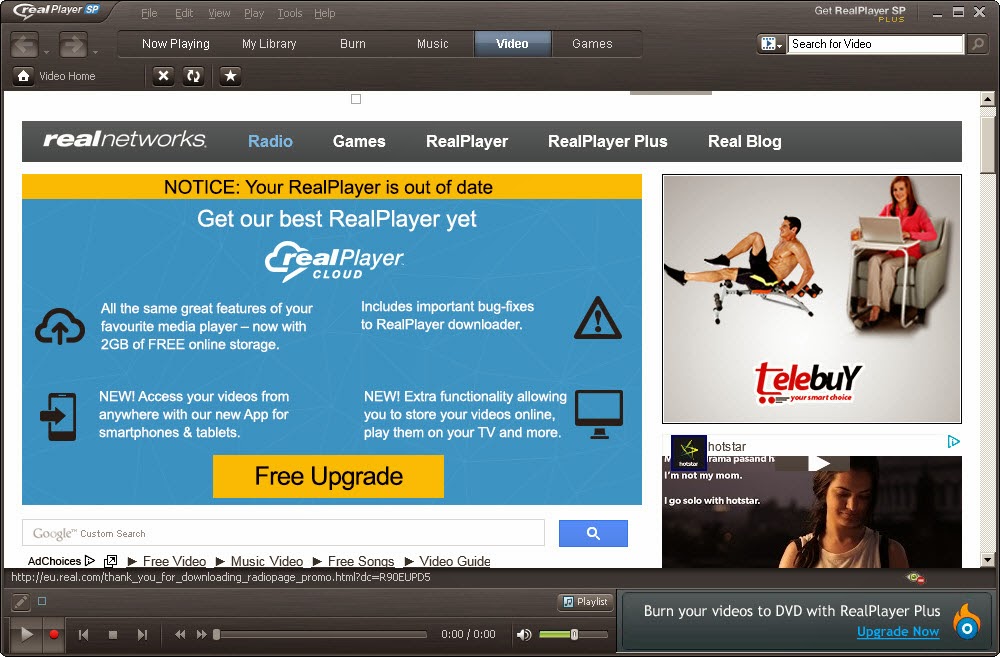Click the Fast Forward button
The width and height of the screenshot is (1000, 657).
tap(202, 634)
